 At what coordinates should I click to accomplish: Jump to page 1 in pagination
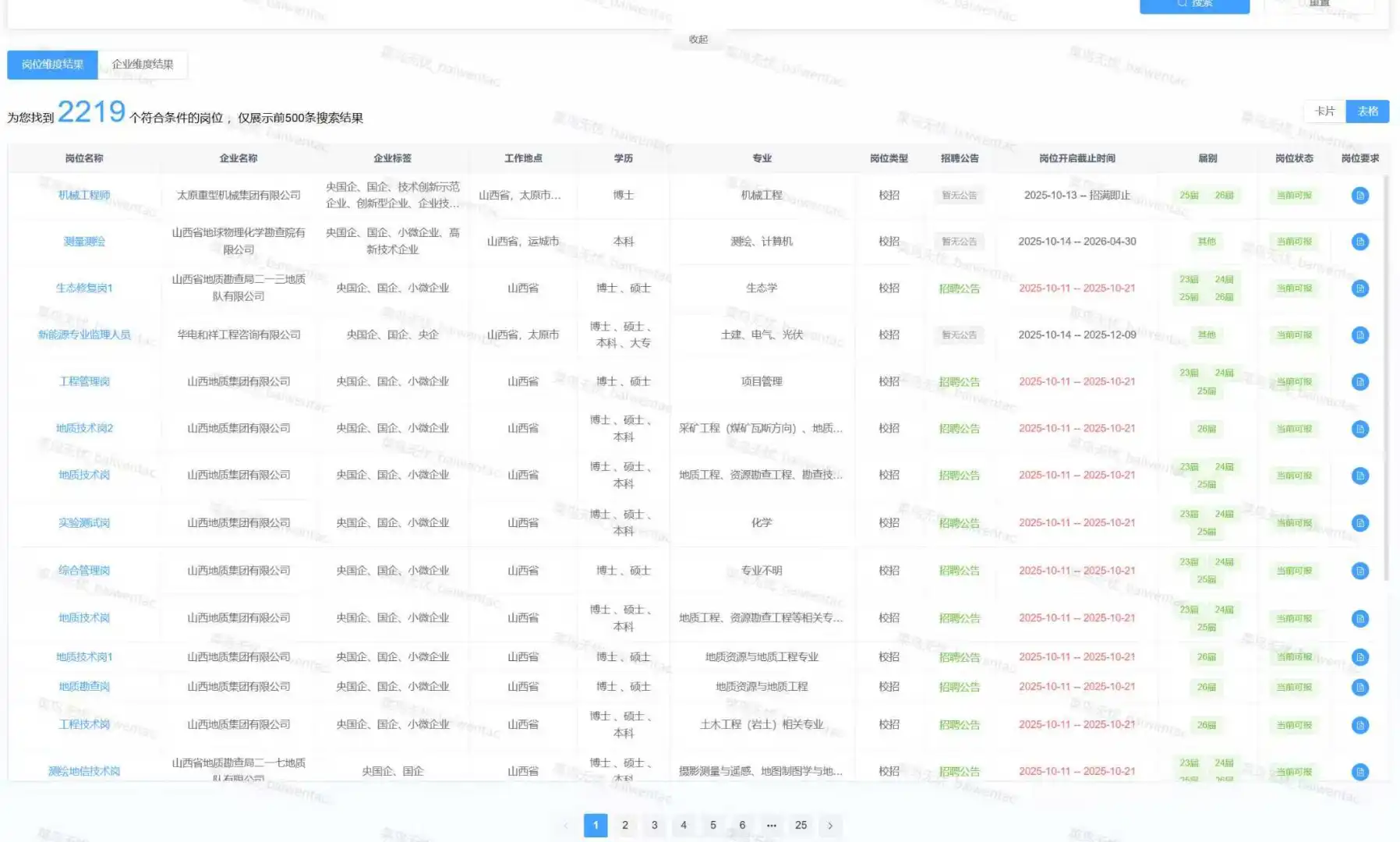(596, 825)
